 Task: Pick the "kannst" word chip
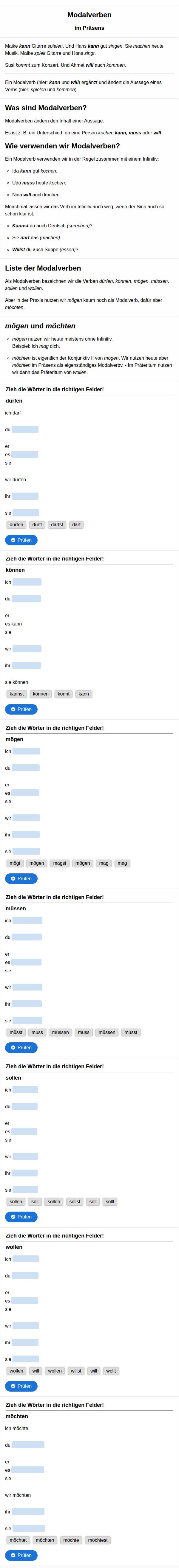pyautogui.click(x=16, y=694)
